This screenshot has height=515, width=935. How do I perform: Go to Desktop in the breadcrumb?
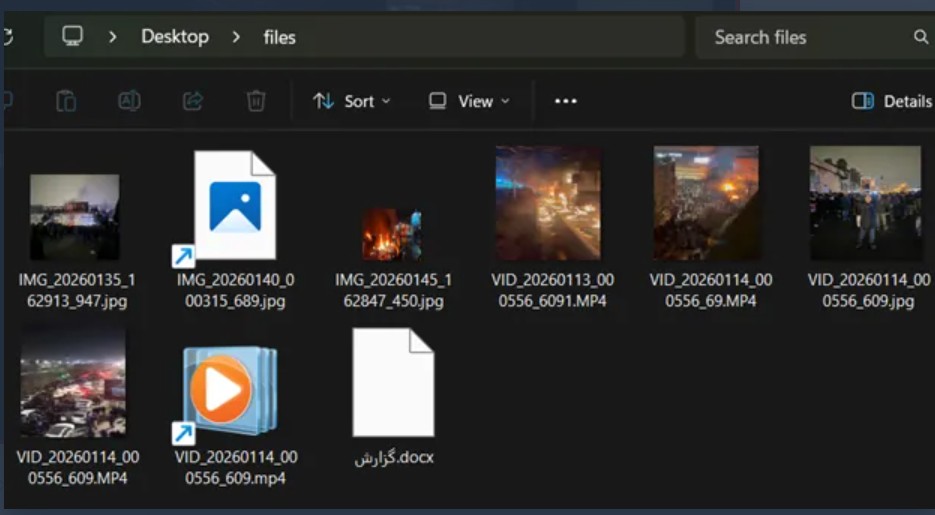[175, 37]
